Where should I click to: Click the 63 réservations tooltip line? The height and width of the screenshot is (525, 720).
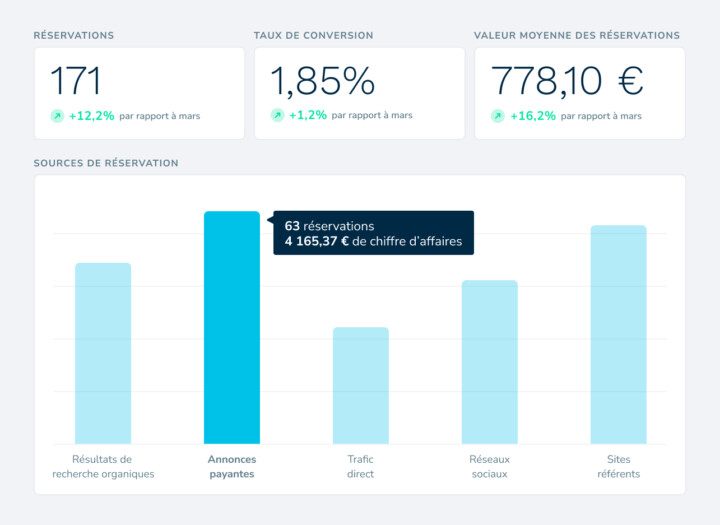click(329, 226)
